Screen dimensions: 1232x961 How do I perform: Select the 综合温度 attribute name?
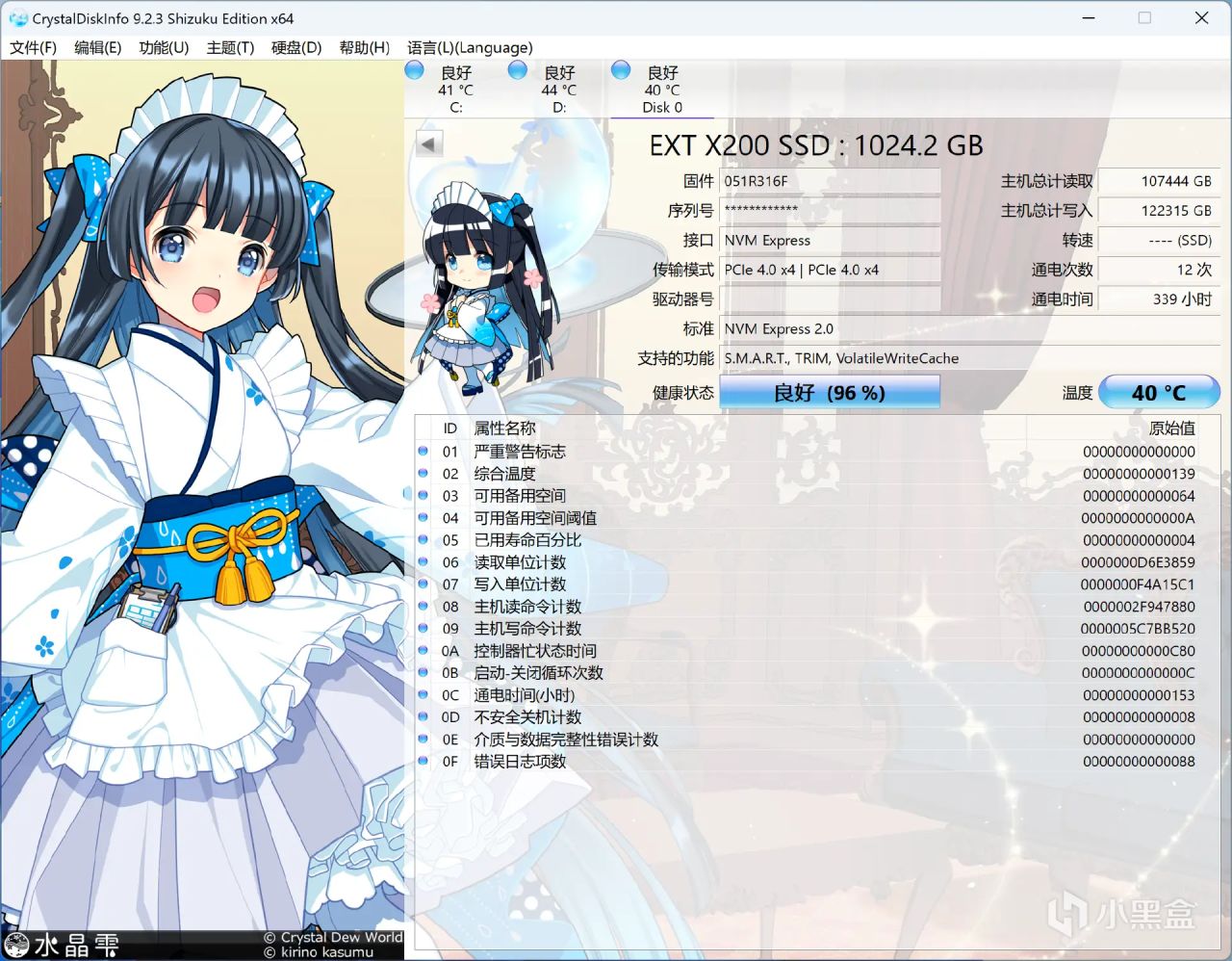click(x=504, y=474)
